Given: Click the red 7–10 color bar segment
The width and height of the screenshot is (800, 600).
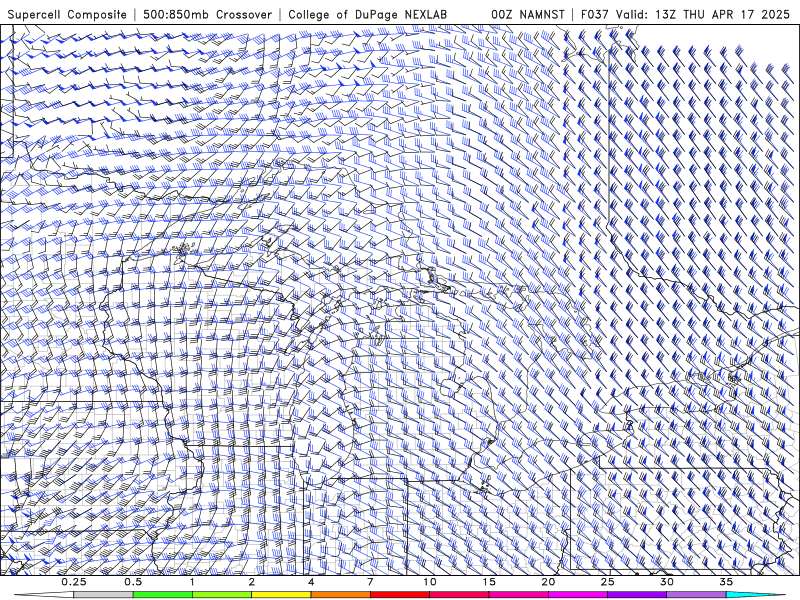Looking at the screenshot, I should coord(399,595).
